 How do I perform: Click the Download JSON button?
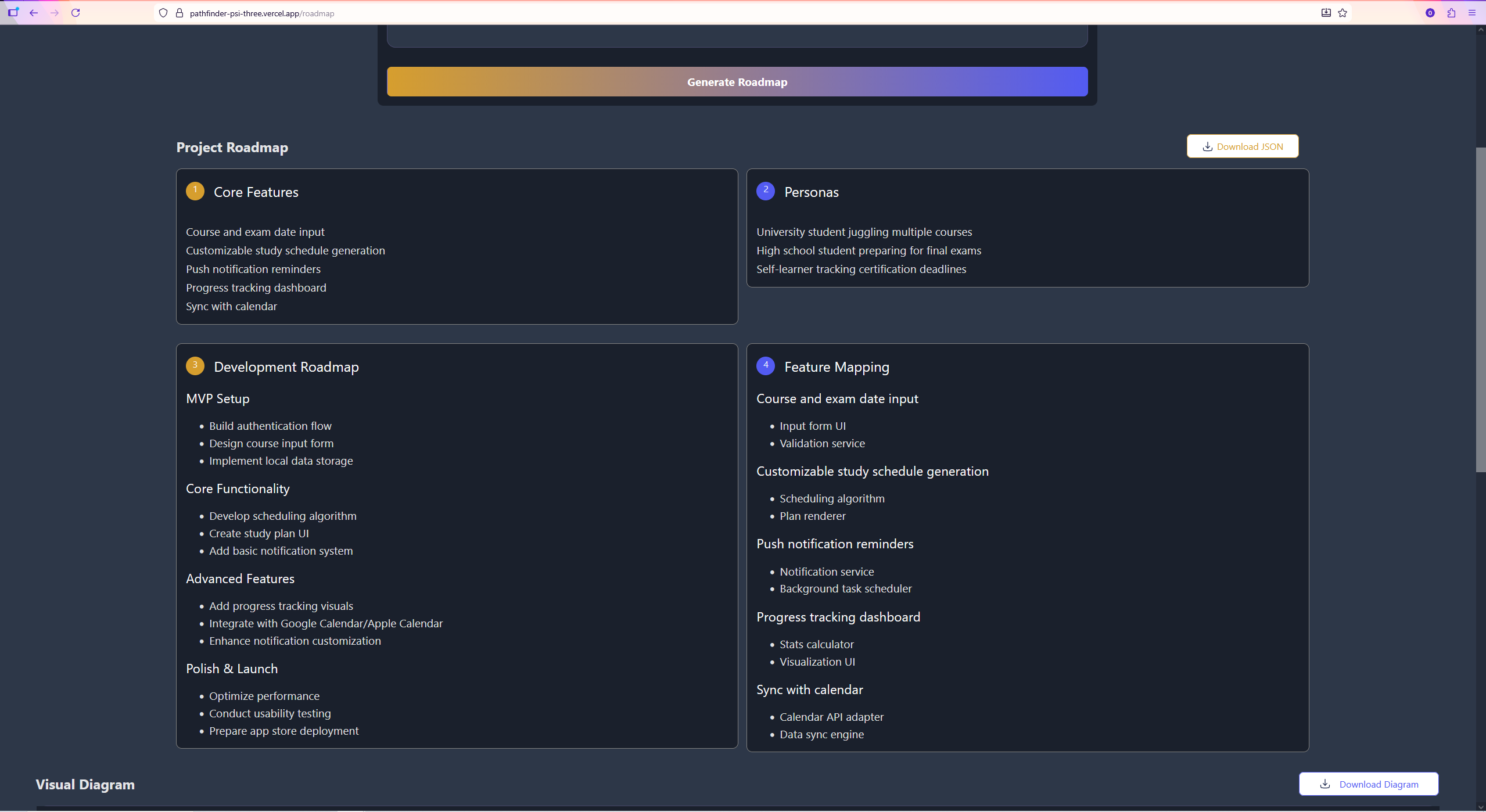1242,146
